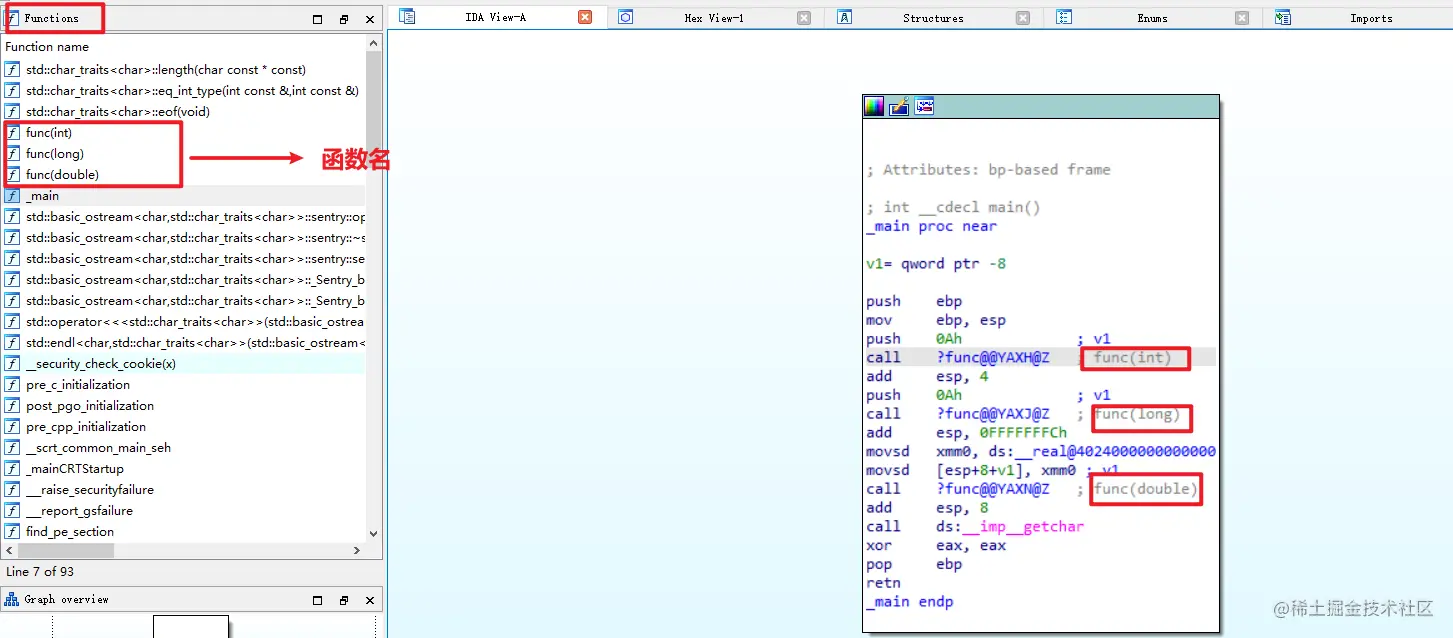The height and width of the screenshot is (638, 1453).
Task: Click the down arrow of the functions list scrollbar
Action: [x=374, y=534]
